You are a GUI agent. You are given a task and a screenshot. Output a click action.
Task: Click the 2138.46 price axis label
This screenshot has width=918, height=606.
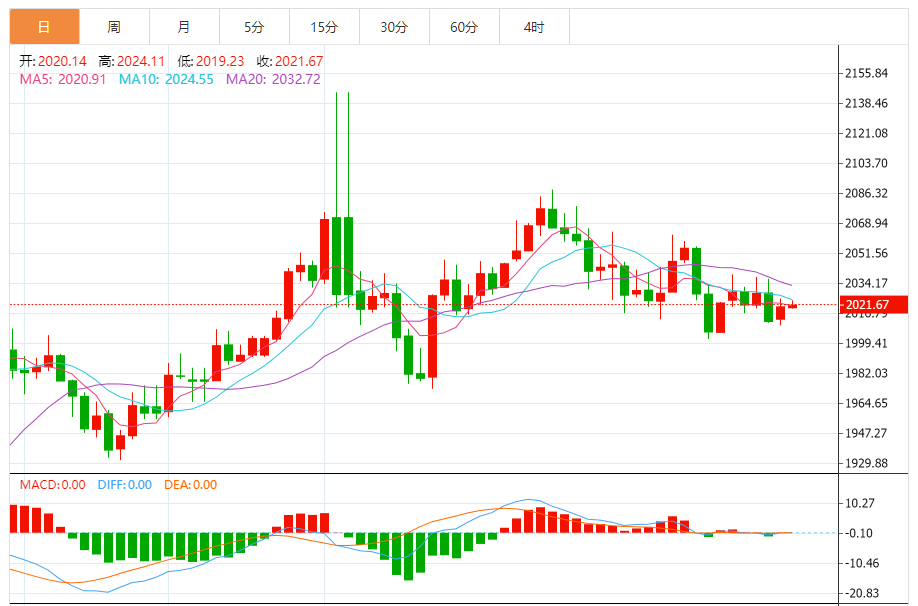tap(866, 103)
